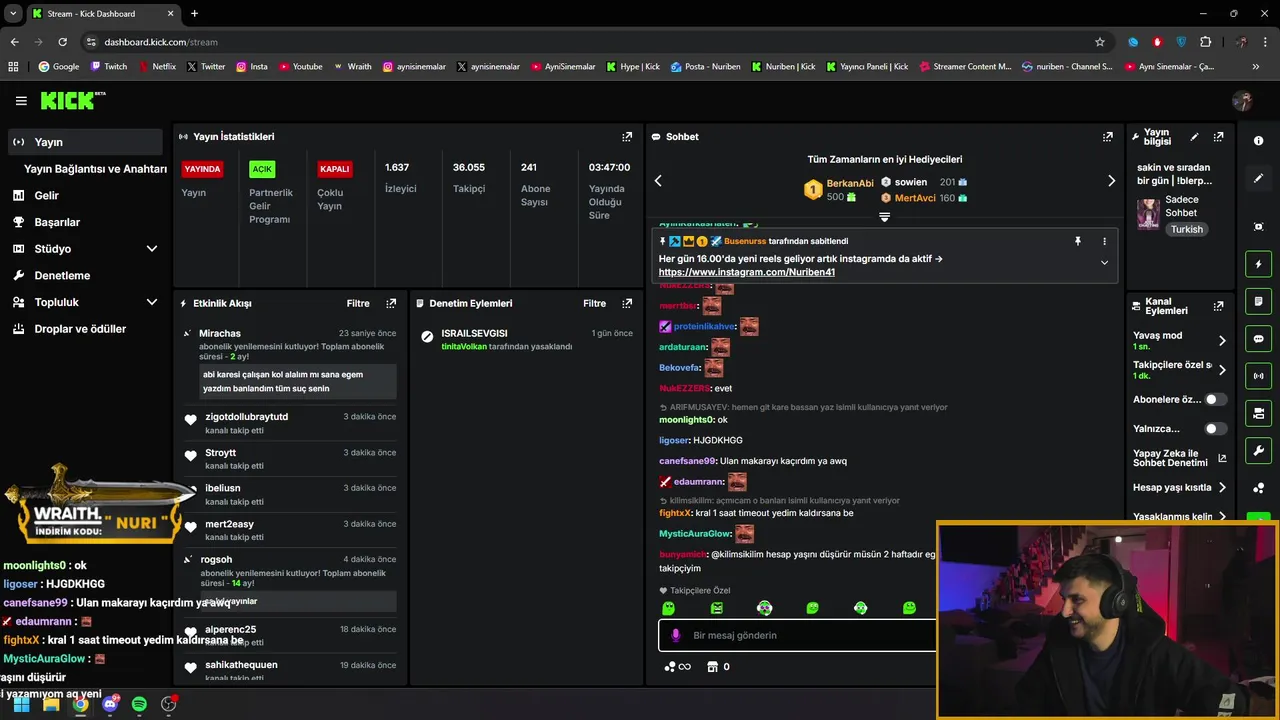The height and width of the screenshot is (720, 1280).
Task: Select Yayın in the sidebar
Action: click(85, 142)
